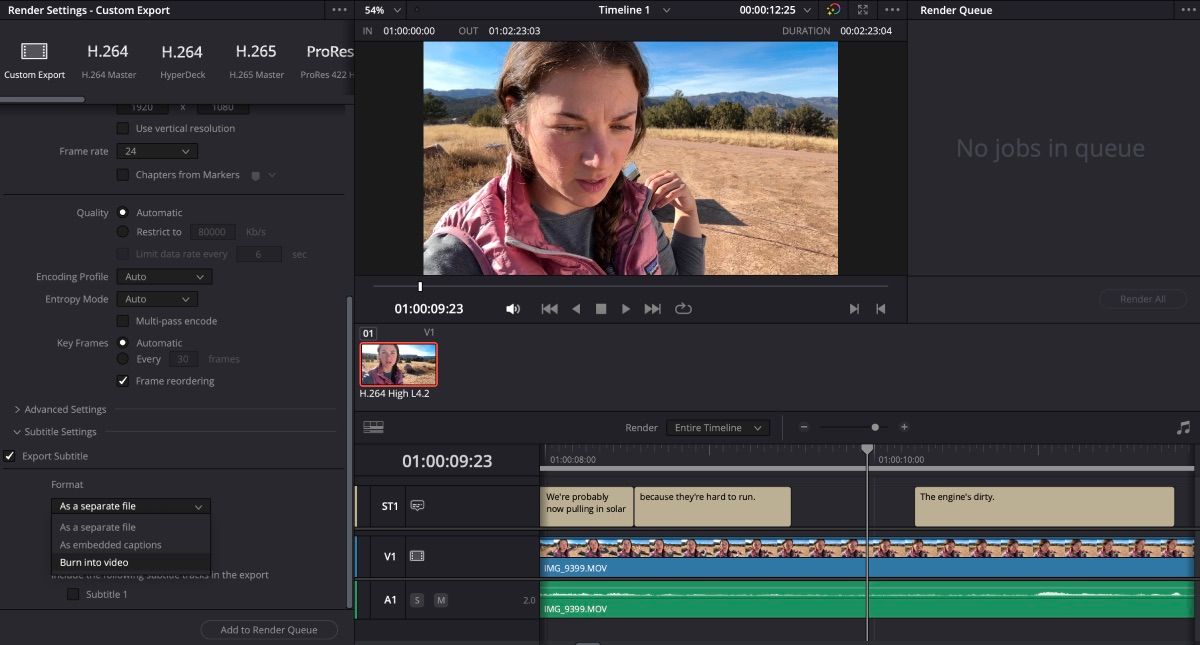The width and height of the screenshot is (1200, 645).
Task: Expand the viewer to full screen
Action: [862, 9]
